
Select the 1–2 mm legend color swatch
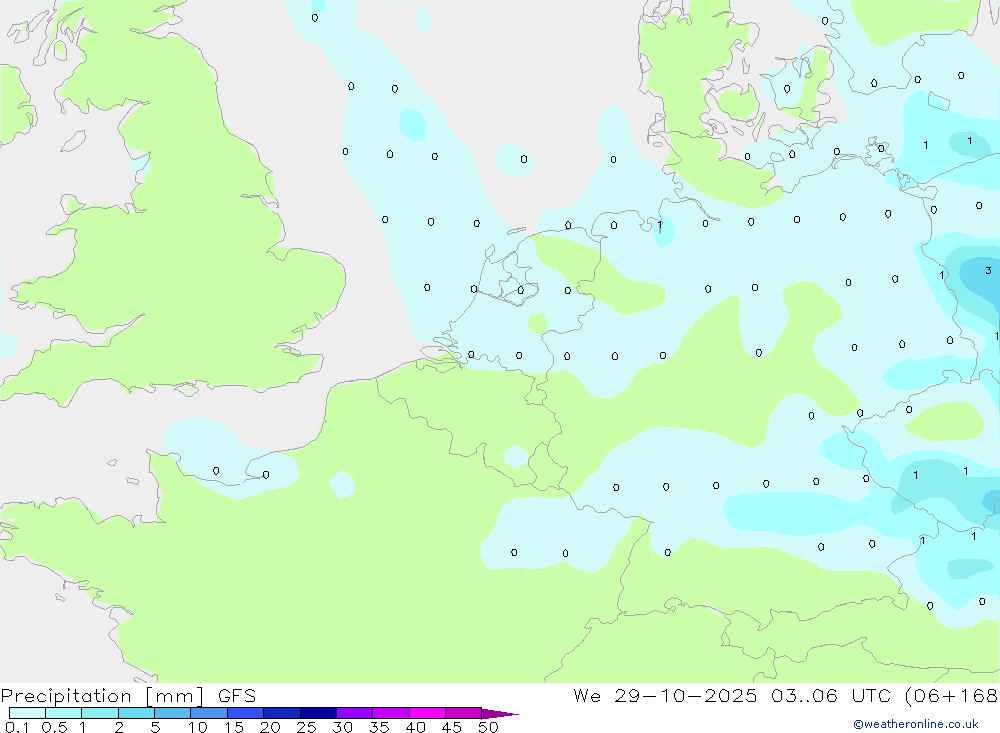coord(100,713)
